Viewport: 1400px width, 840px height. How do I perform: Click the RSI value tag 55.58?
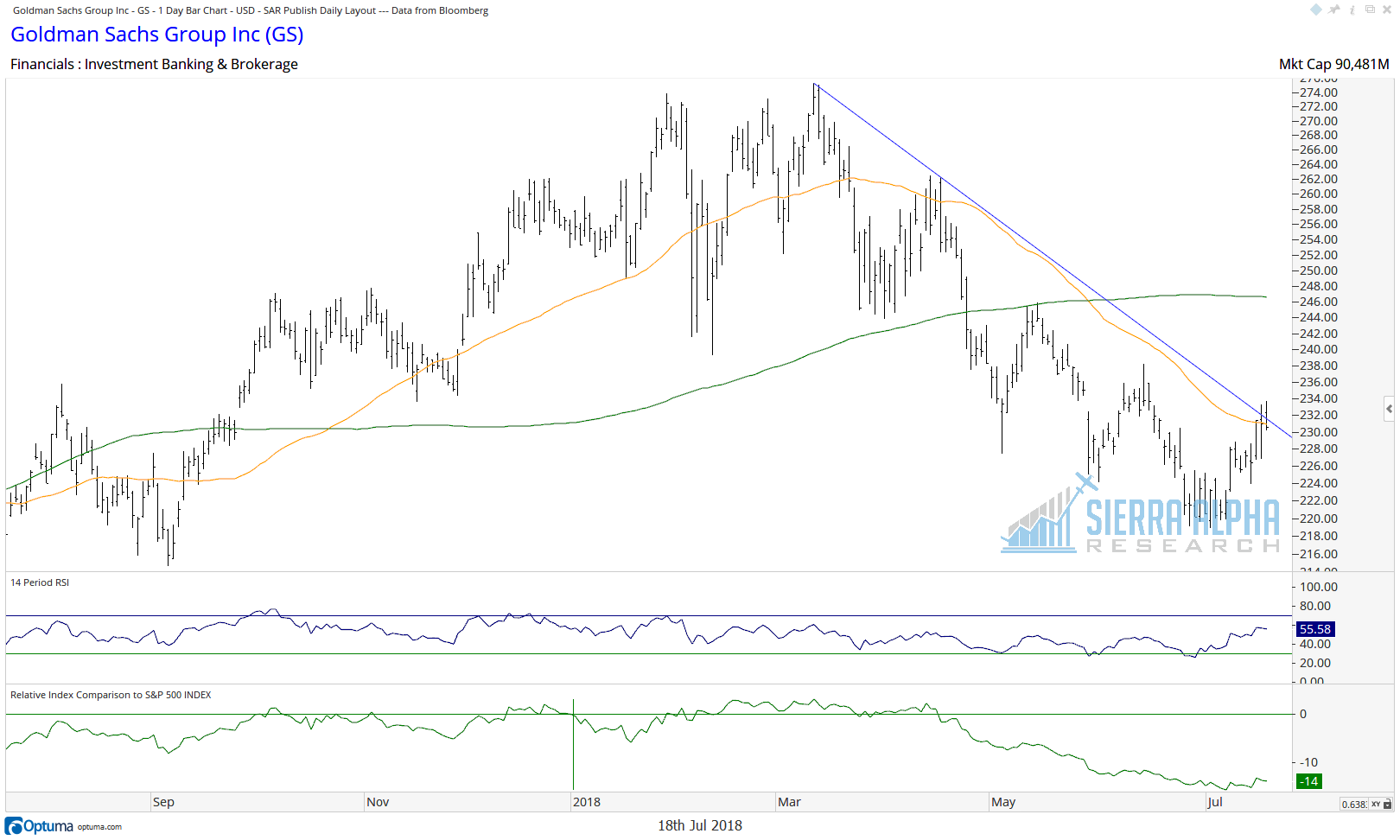coord(1314,629)
